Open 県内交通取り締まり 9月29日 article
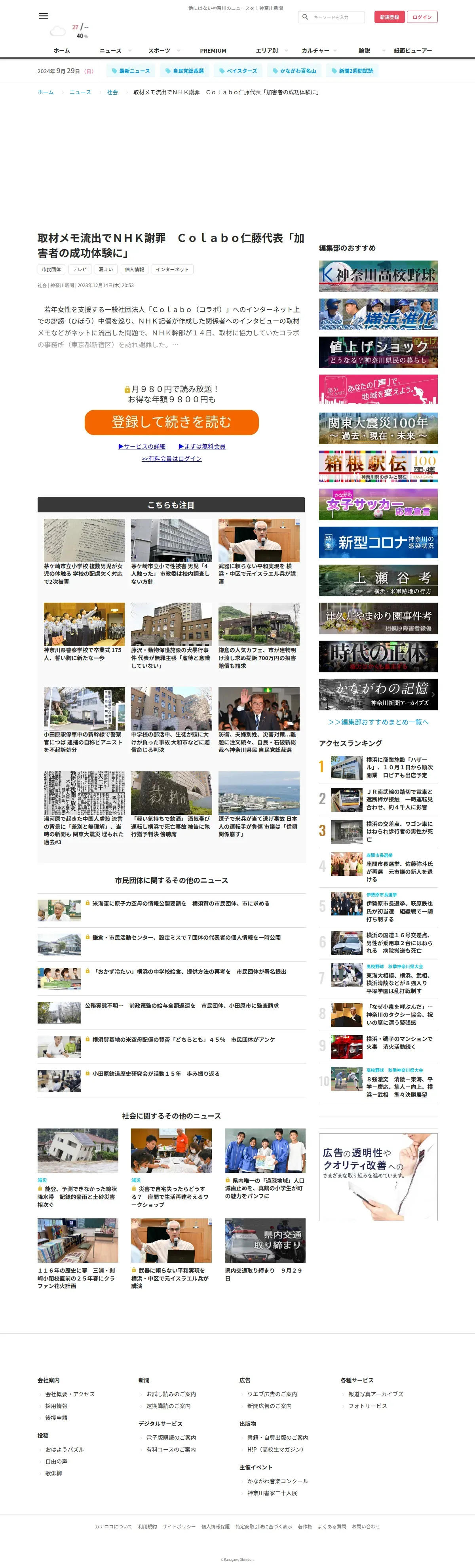The image size is (475, 1568). (265, 1250)
